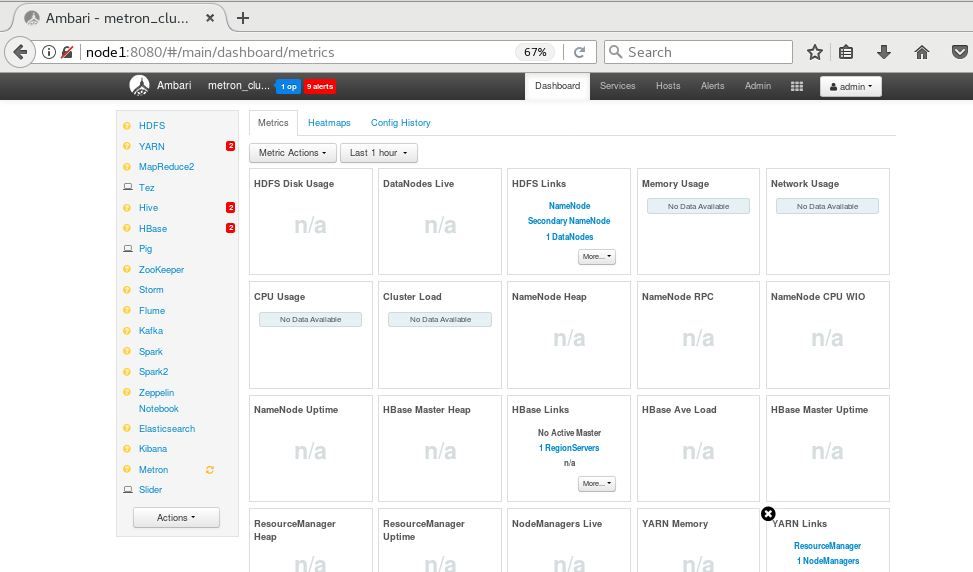Open the NameNode link
This screenshot has height=572, width=973.
tap(569, 205)
